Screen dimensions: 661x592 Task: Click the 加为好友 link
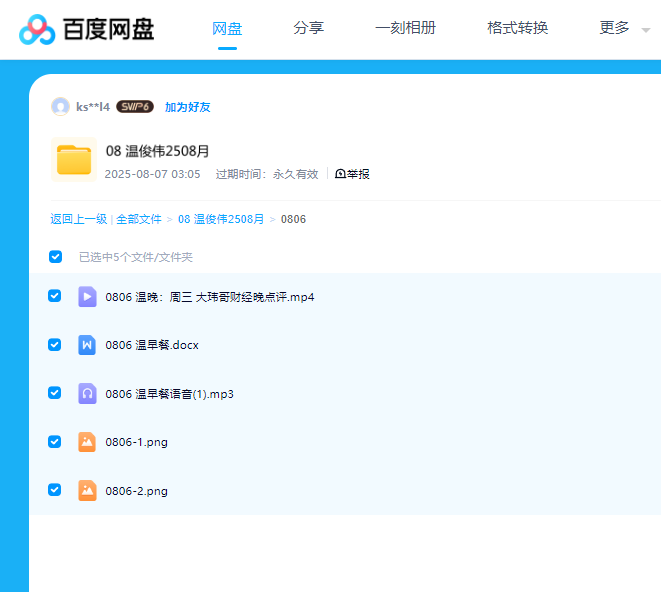coord(187,107)
